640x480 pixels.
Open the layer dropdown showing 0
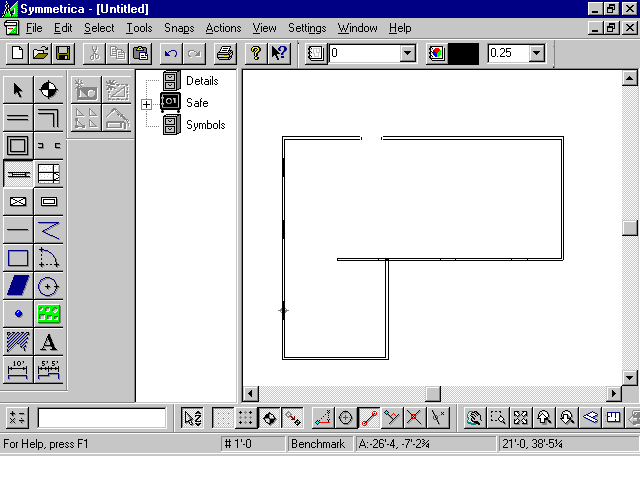coord(407,53)
